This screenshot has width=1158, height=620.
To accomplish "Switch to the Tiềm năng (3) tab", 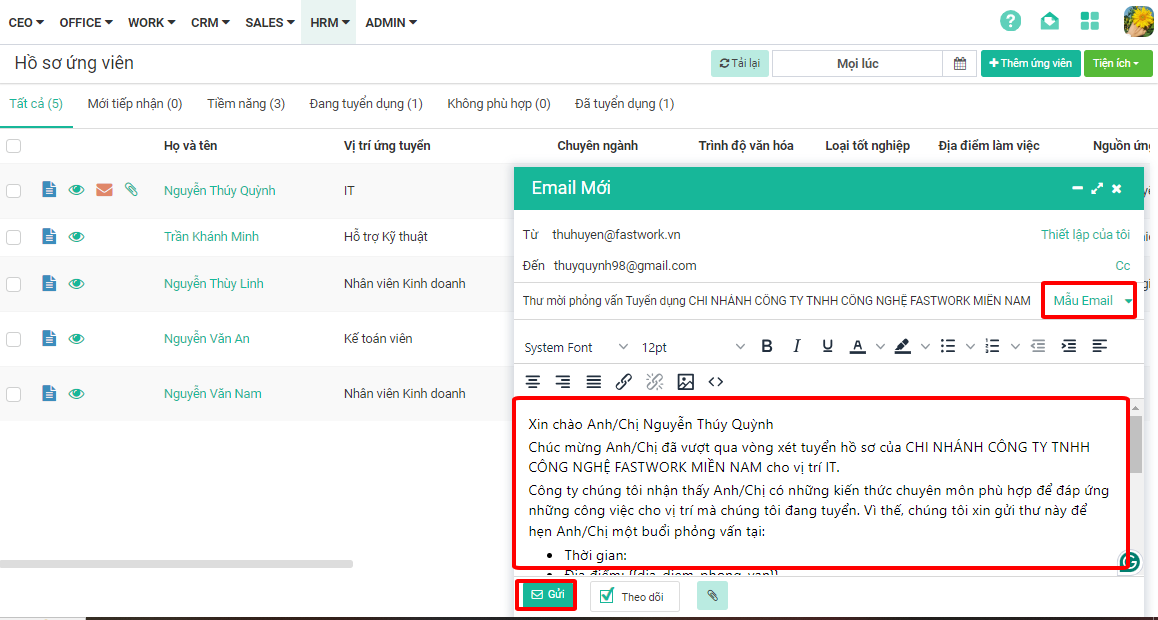I will point(246,104).
